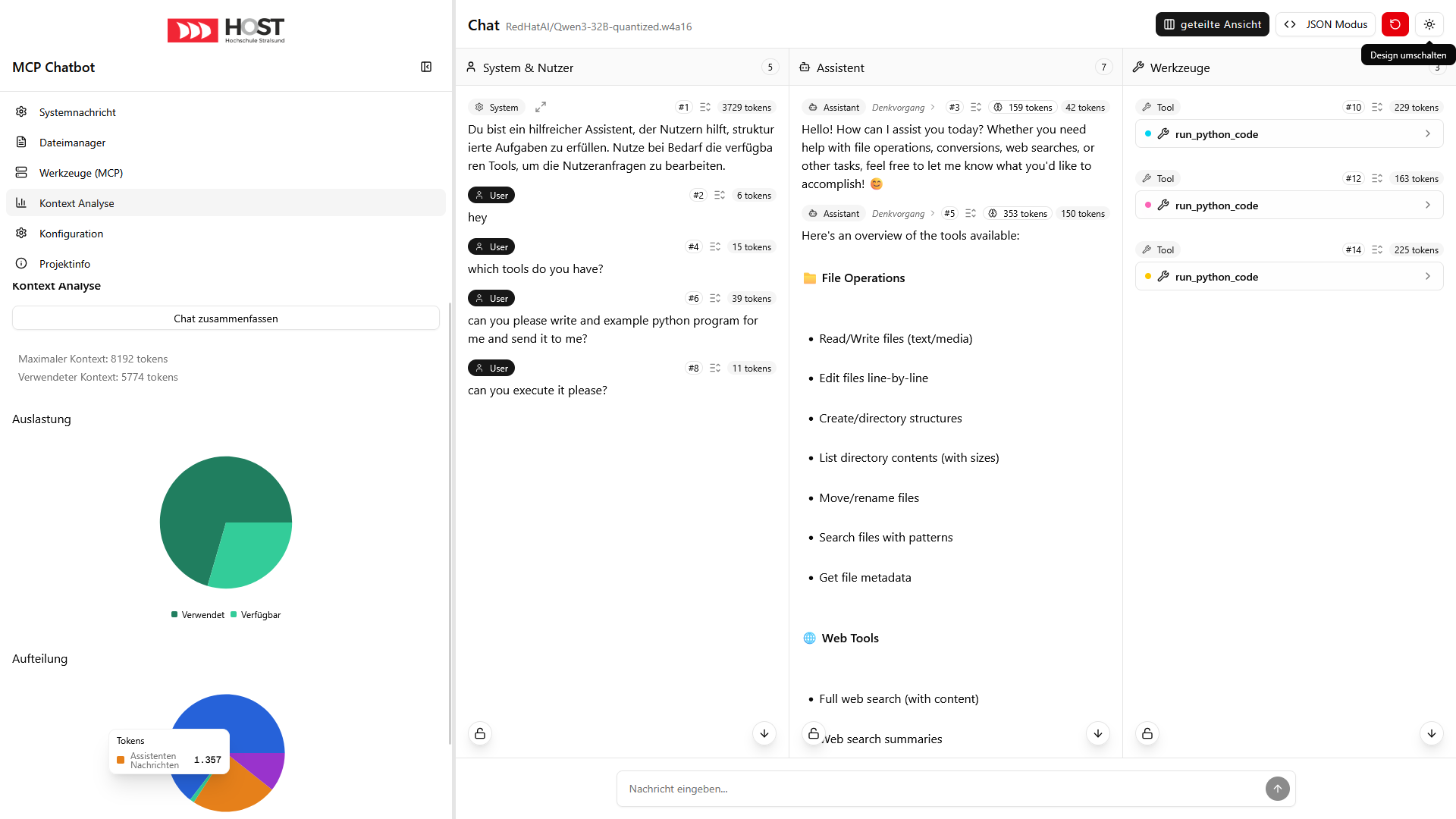Toggle the lock icon in the Werkzeuge panel

[1147, 733]
